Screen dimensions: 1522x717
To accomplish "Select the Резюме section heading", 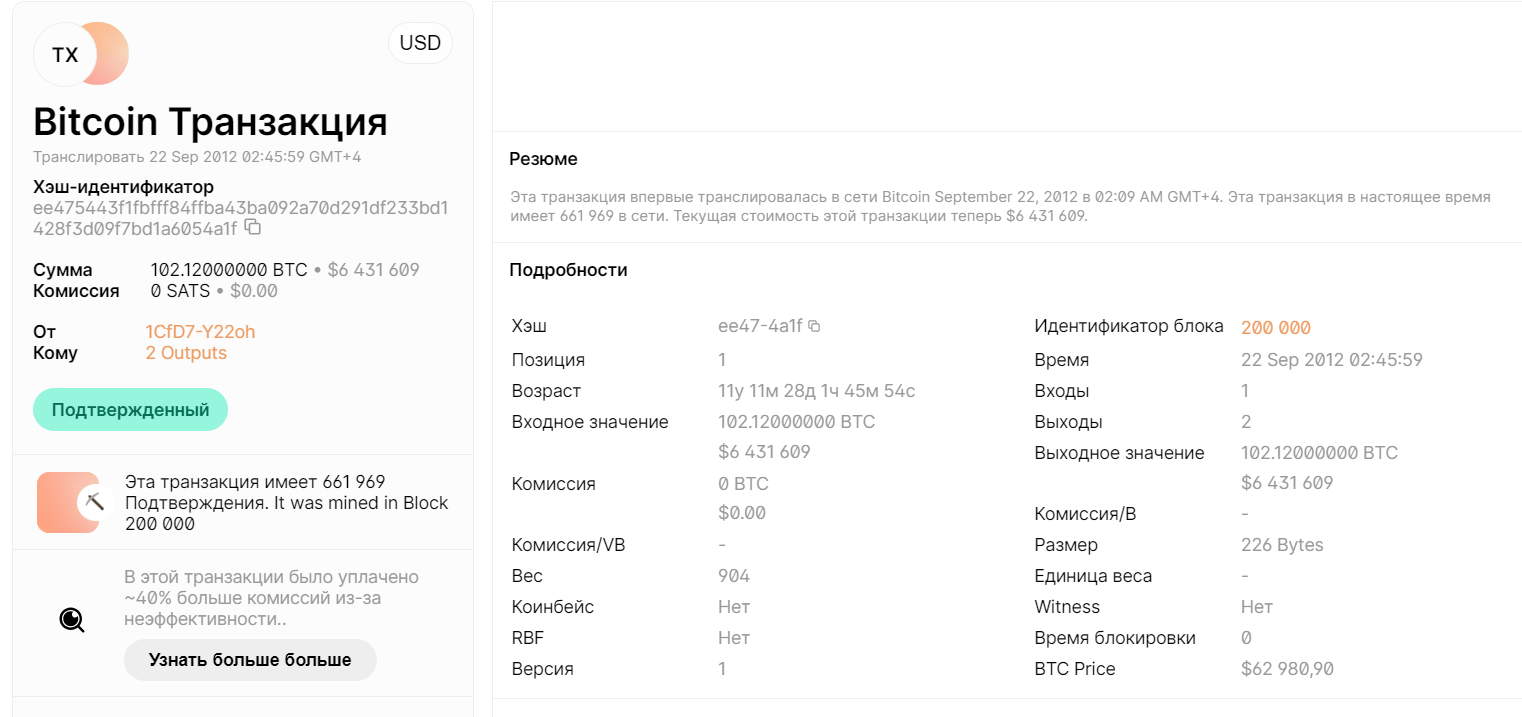I will (x=543, y=159).
